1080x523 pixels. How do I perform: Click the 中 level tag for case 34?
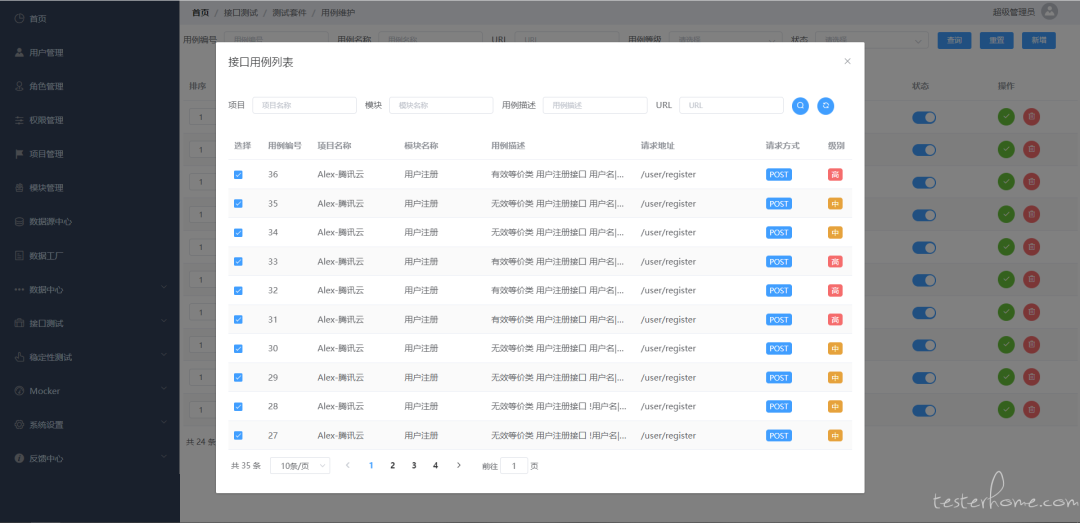(x=835, y=233)
